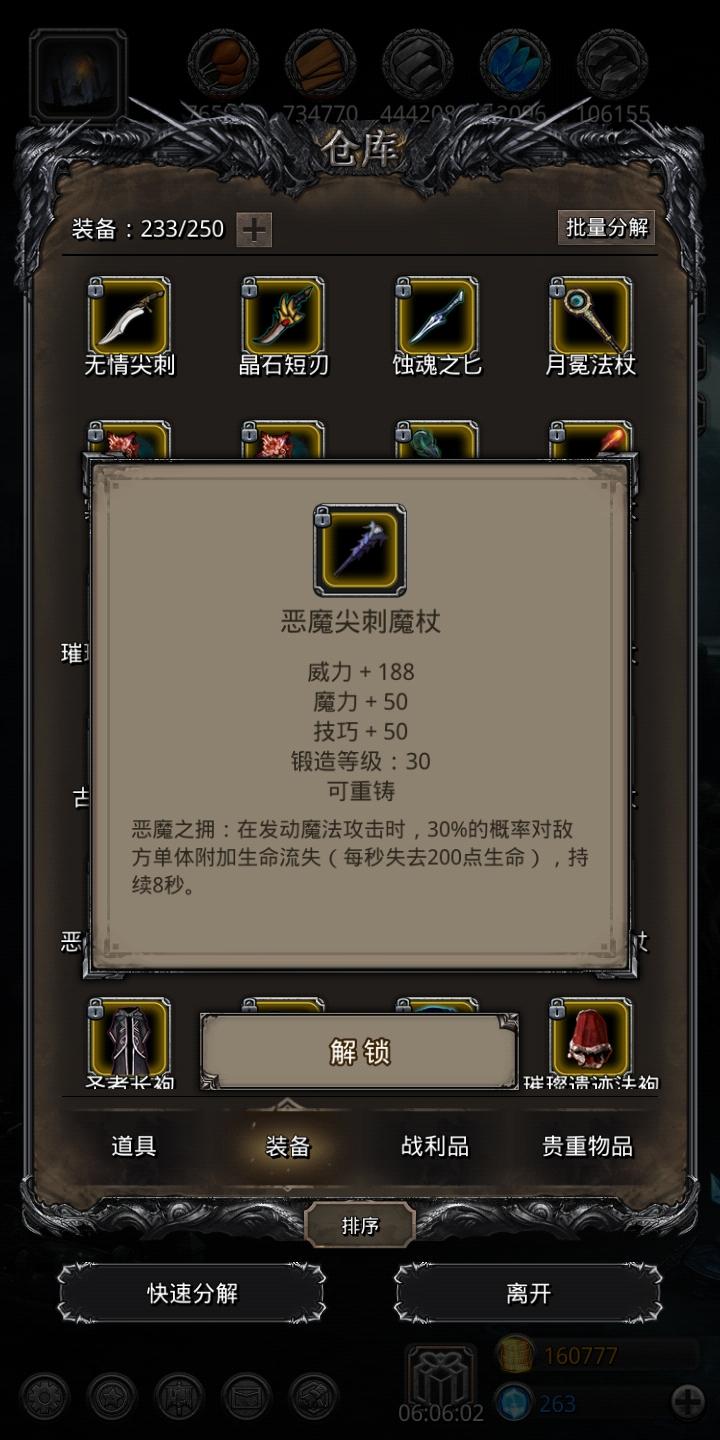Tap the plus icon beside blue gems

[687, 1402]
